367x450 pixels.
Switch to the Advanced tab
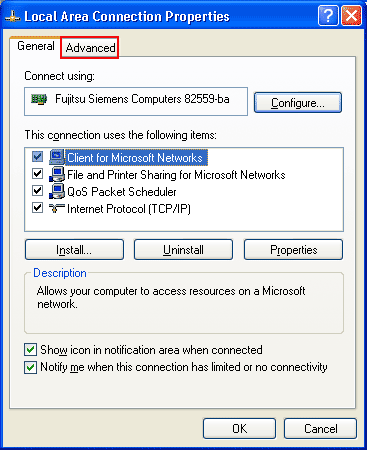pyautogui.click(x=90, y=48)
